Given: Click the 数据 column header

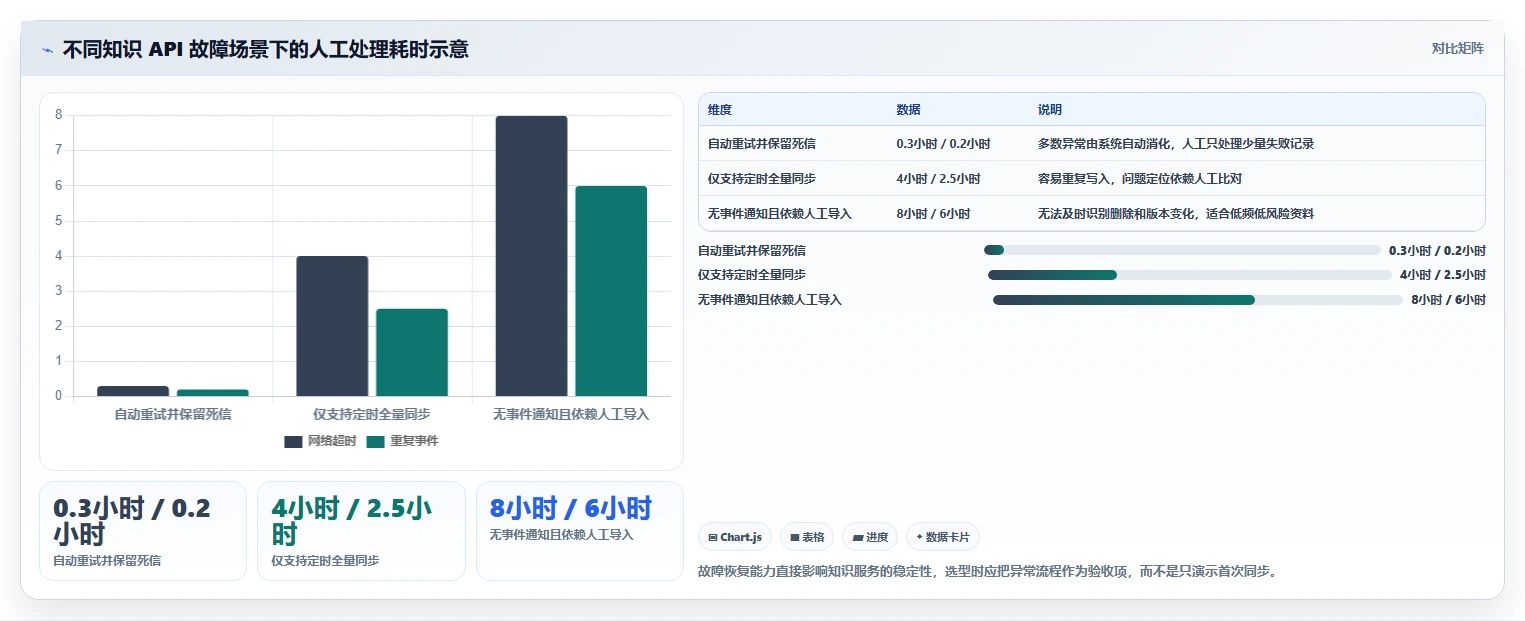Looking at the screenshot, I should tap(909, 110).
